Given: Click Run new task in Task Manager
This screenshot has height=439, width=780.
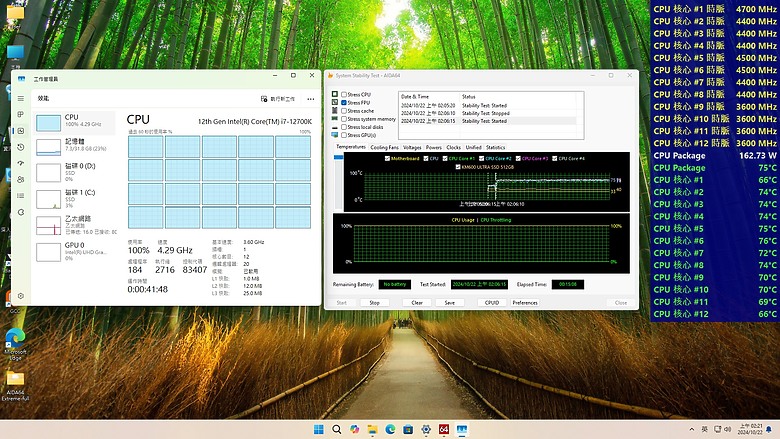Looking at the screenshot, I should pyautogui.click(x=278, y=99).
